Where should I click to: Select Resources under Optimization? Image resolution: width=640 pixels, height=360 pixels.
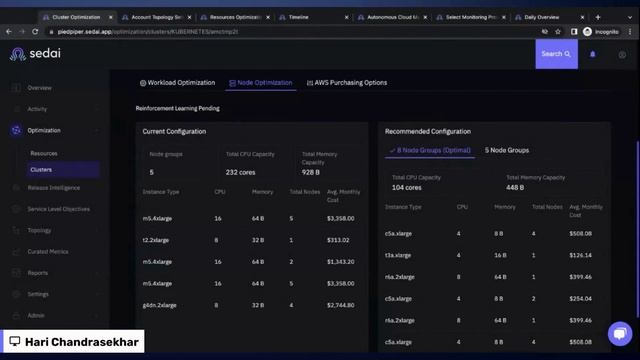[44, 153]
